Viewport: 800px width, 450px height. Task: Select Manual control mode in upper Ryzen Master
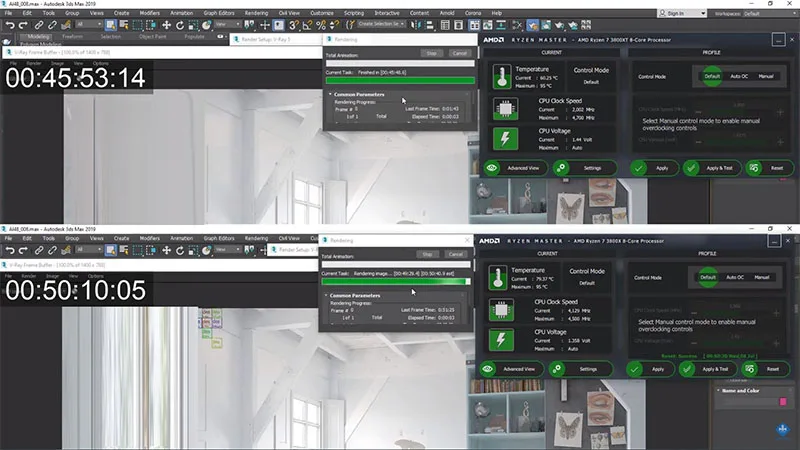coord(765,77)
